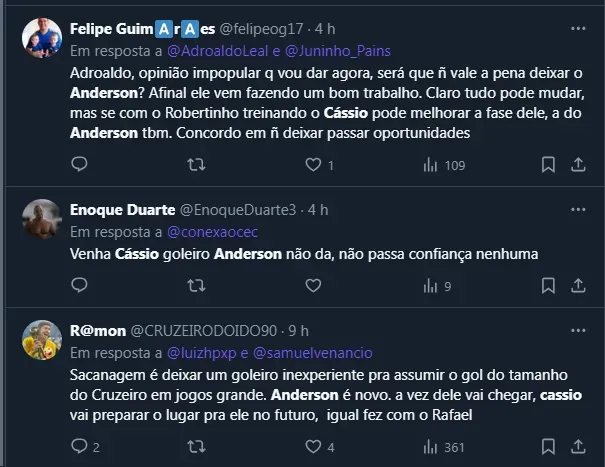This screenshot has height=467, width=605.
Task: Like Enoque Duarte's tweet
Action: [x=312, y=286]
